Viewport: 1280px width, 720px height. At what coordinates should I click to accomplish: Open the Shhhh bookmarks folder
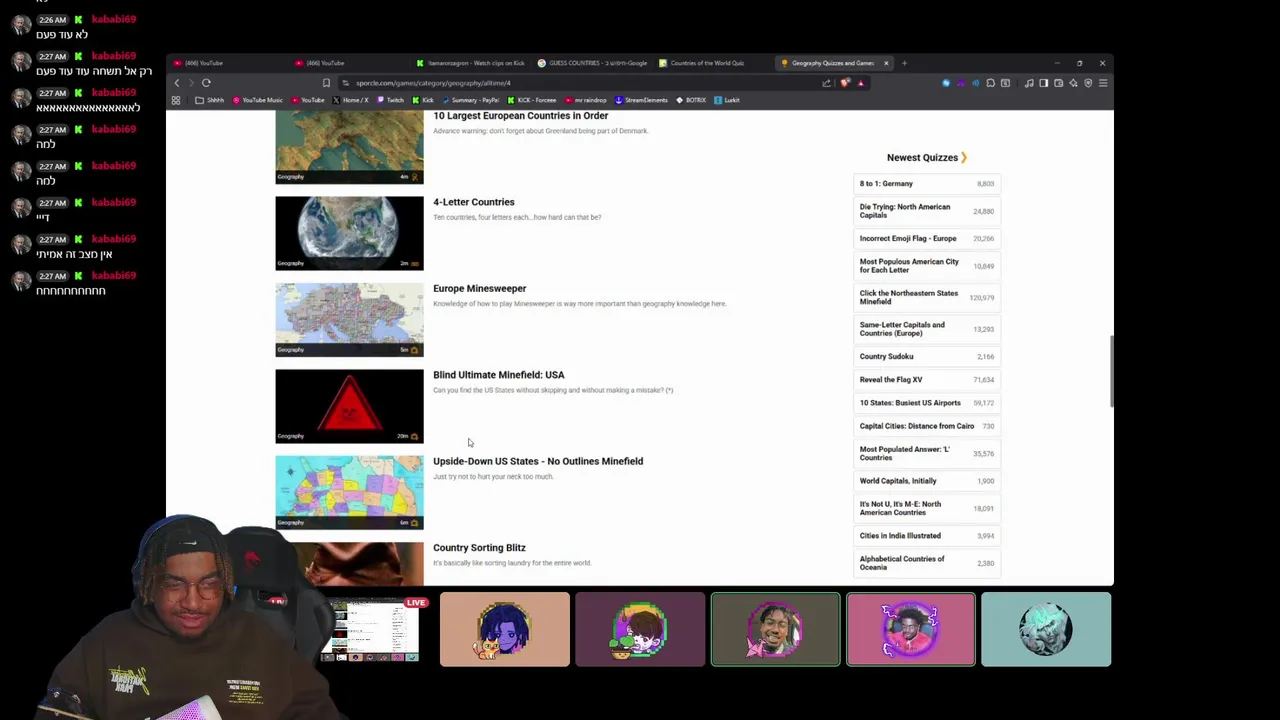click(x=210, y=100)
